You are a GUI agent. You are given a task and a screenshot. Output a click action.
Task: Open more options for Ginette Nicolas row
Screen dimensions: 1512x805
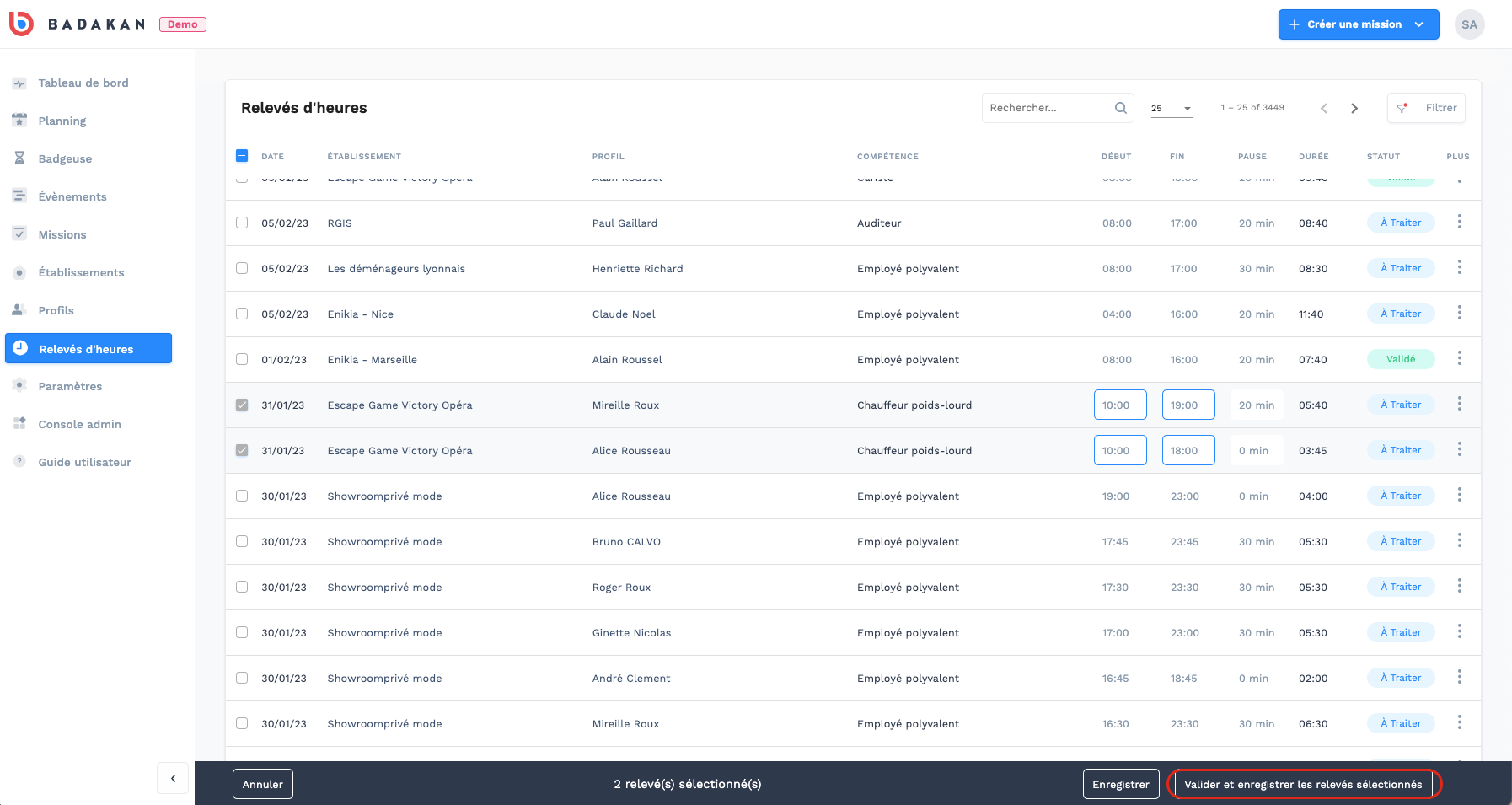pos(1459,631)
